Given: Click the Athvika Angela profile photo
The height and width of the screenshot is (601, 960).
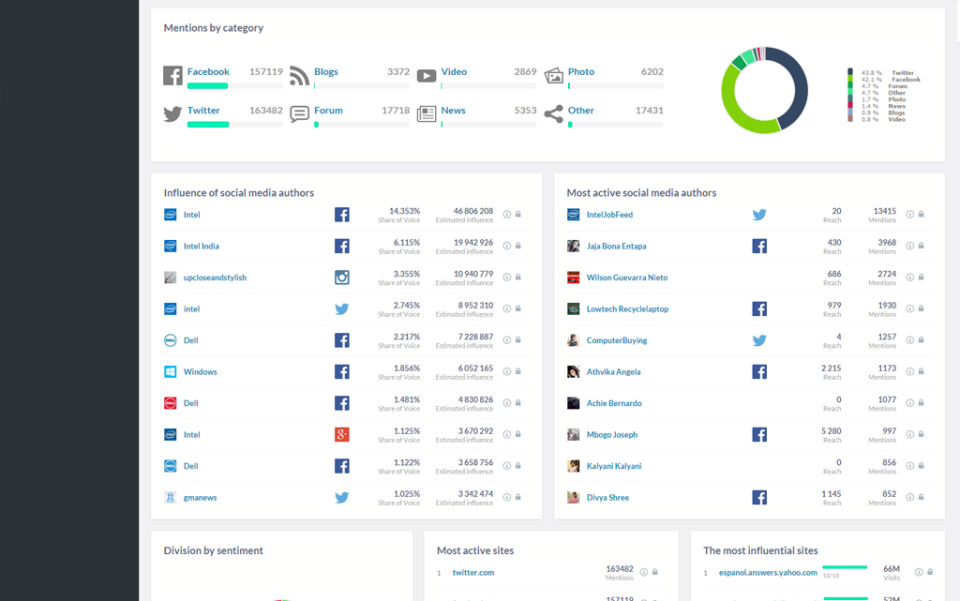Looking at the screenshot, I should [573, 371].
